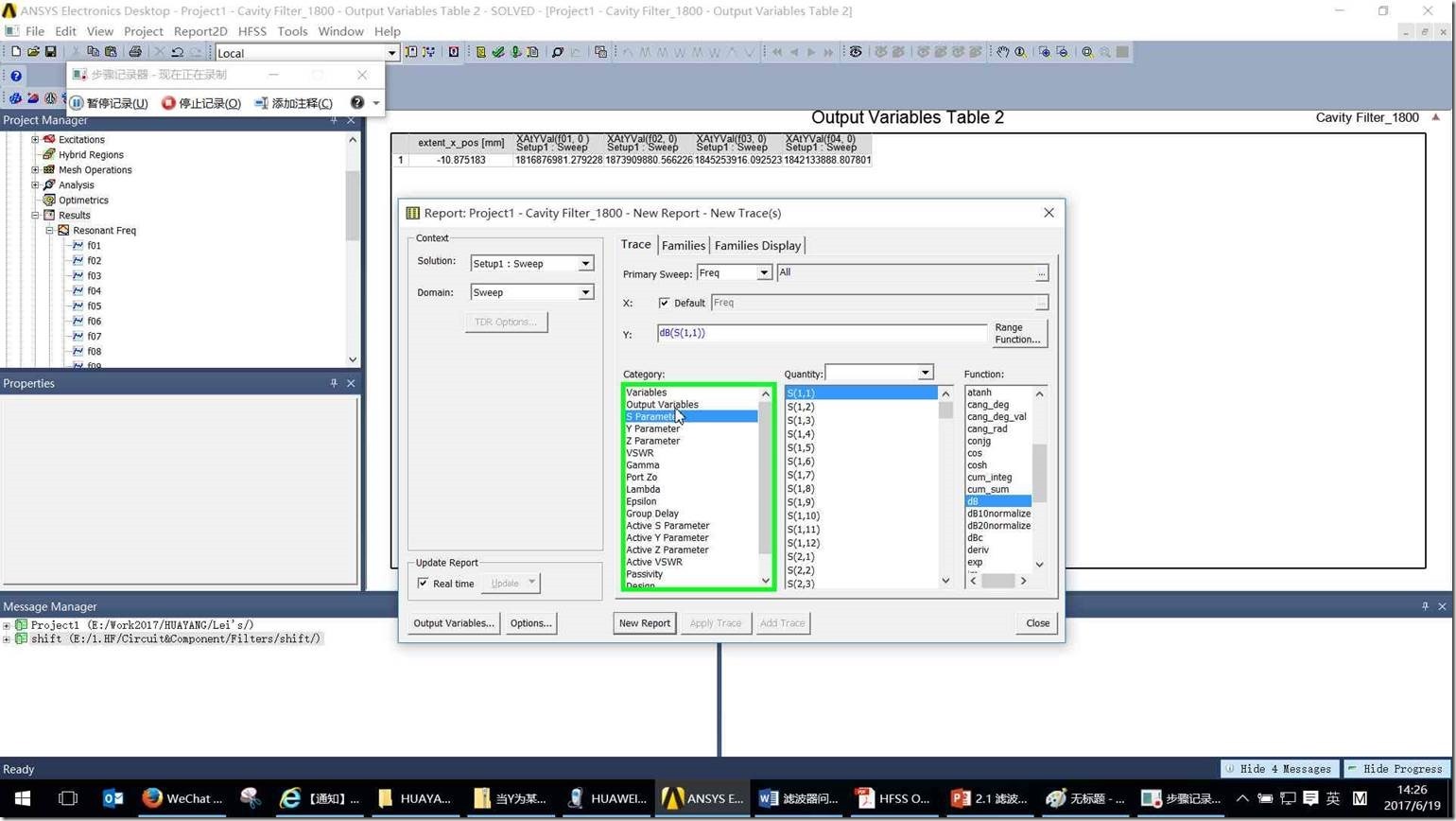This screenshot has width=1456, height=821.
Task: Uncheck the X Default checkbox
Action: [x=664, y=303]
